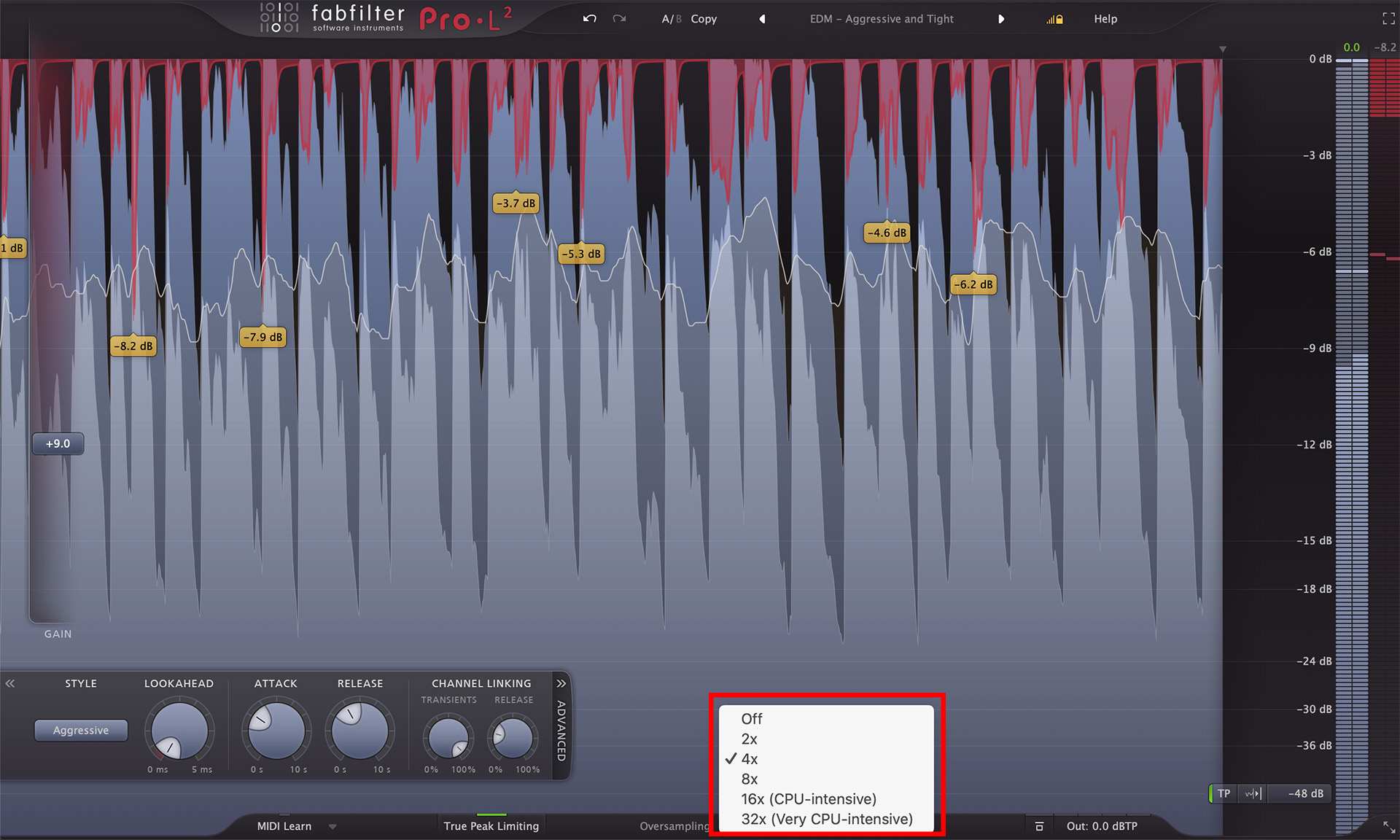Click the channel linking Release knob
The height and width of the screenshot is (840, 1400).
click(x=513, y=737)
